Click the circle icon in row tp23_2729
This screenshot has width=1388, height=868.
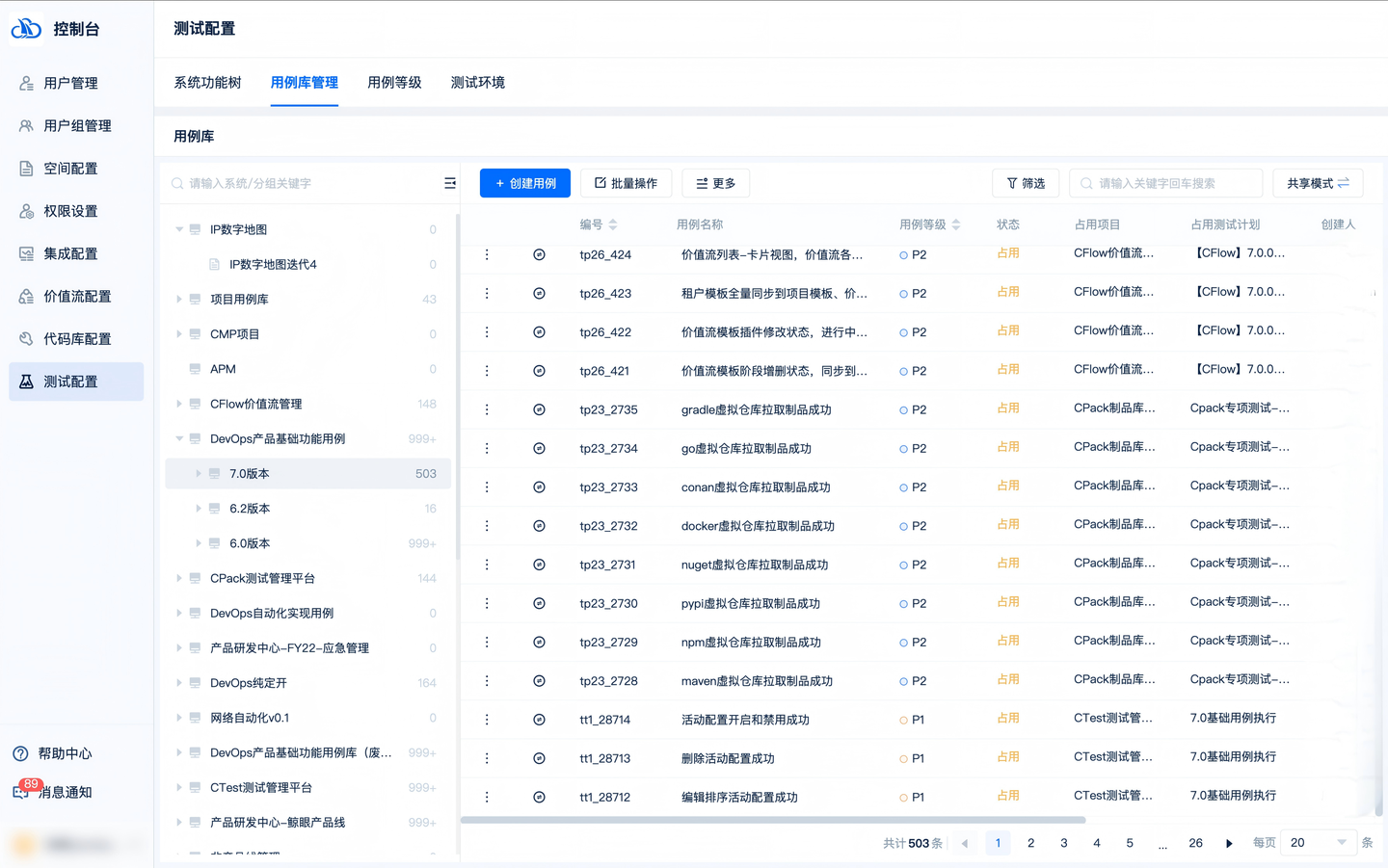pyautogui.click(x=539, y=643)
